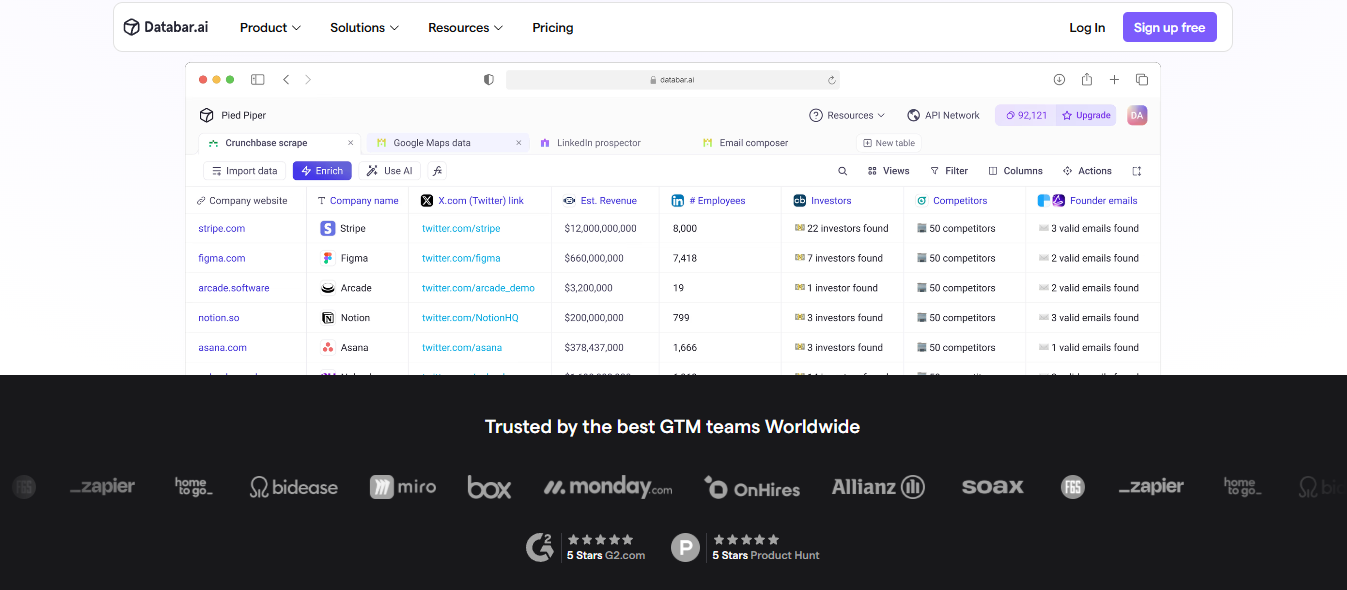Click the Databar.ai cube logo icon
1347x590 pixels.
pyautogui.click(x=131, y=27)
